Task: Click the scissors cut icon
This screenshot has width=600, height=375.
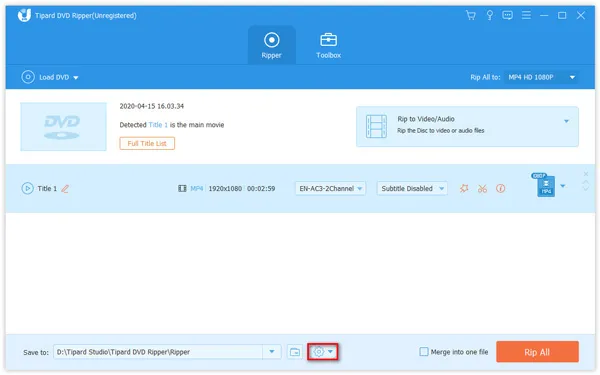Action: click(x=483, y=189)
